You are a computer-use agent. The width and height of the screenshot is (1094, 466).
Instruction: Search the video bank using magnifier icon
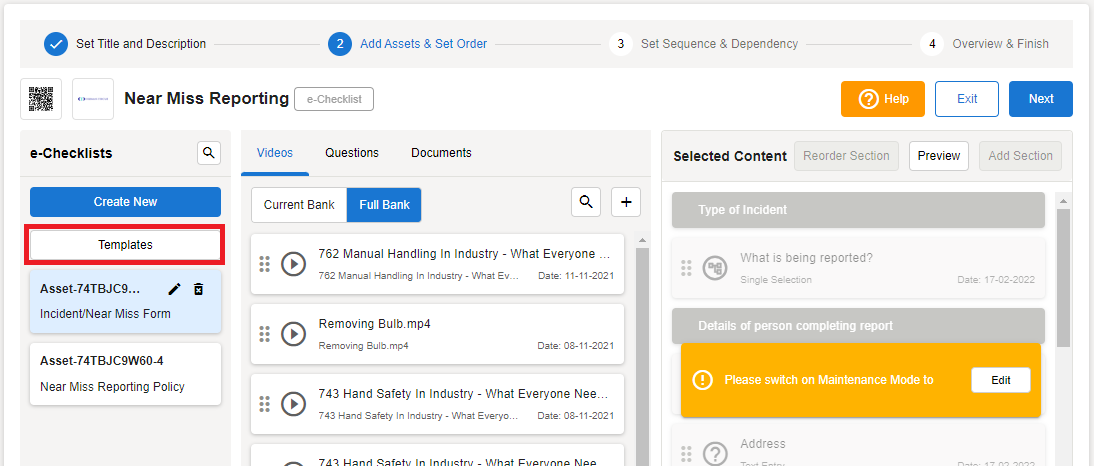[x=586, y=202]
